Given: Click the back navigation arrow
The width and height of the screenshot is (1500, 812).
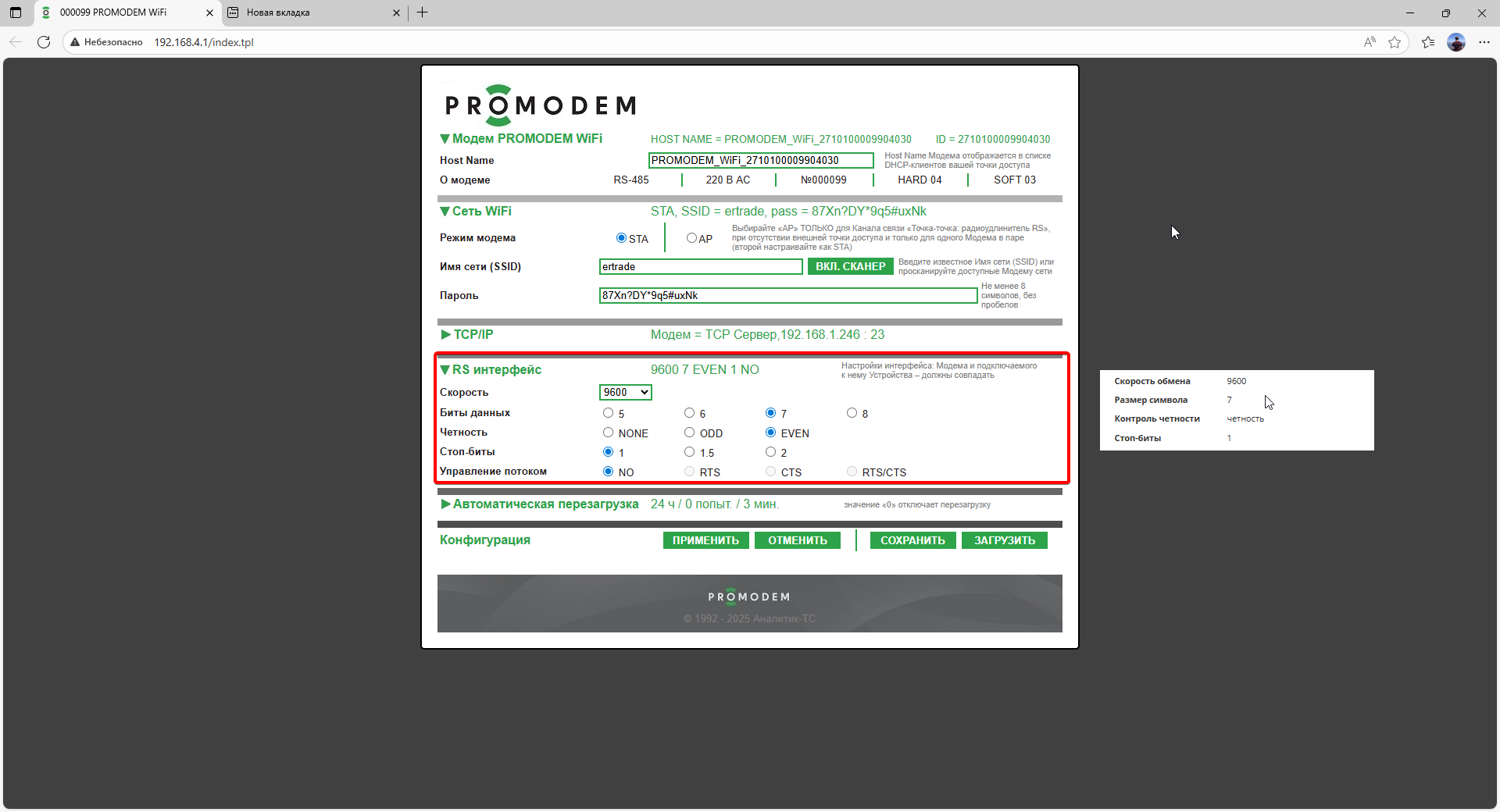Looking at the screenshot, I should (16, 42).
